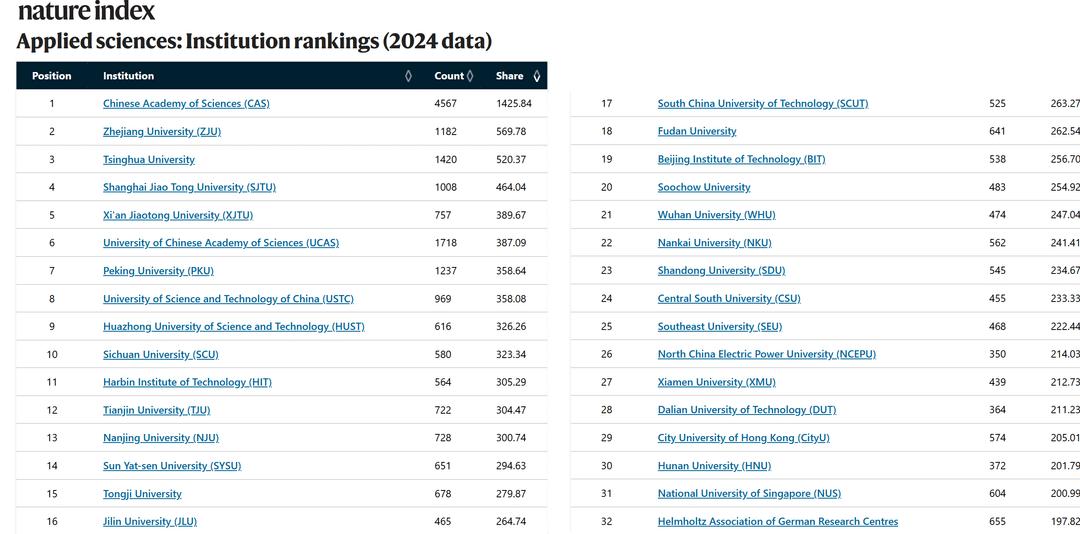Open Helmholtz Association of German Research Centres link
1080x534 pixels.
pyautogui.click(x=778, y=522)
